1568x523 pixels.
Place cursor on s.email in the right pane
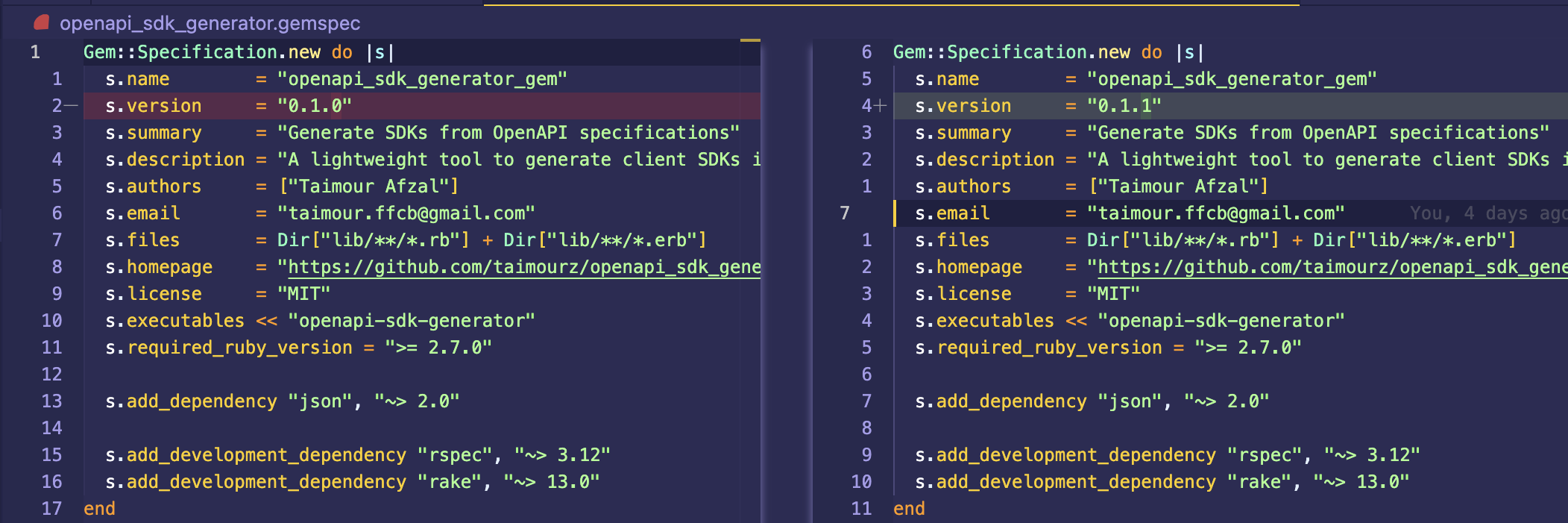(952, 213)
